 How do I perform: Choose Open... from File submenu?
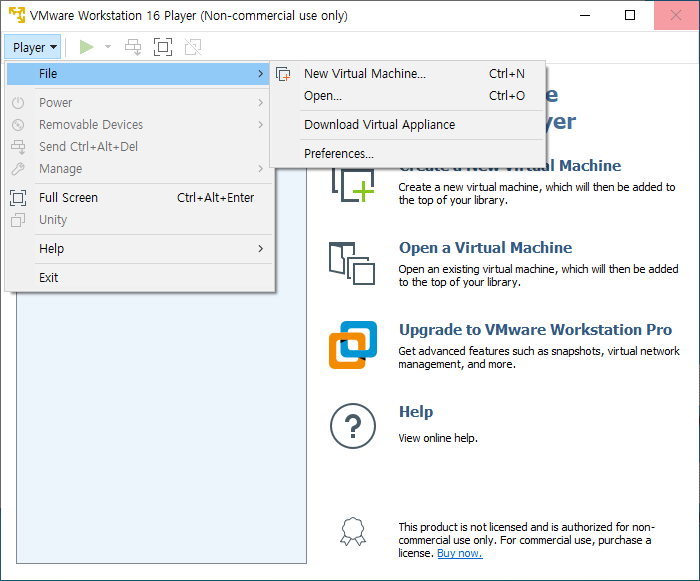(408, 96)
